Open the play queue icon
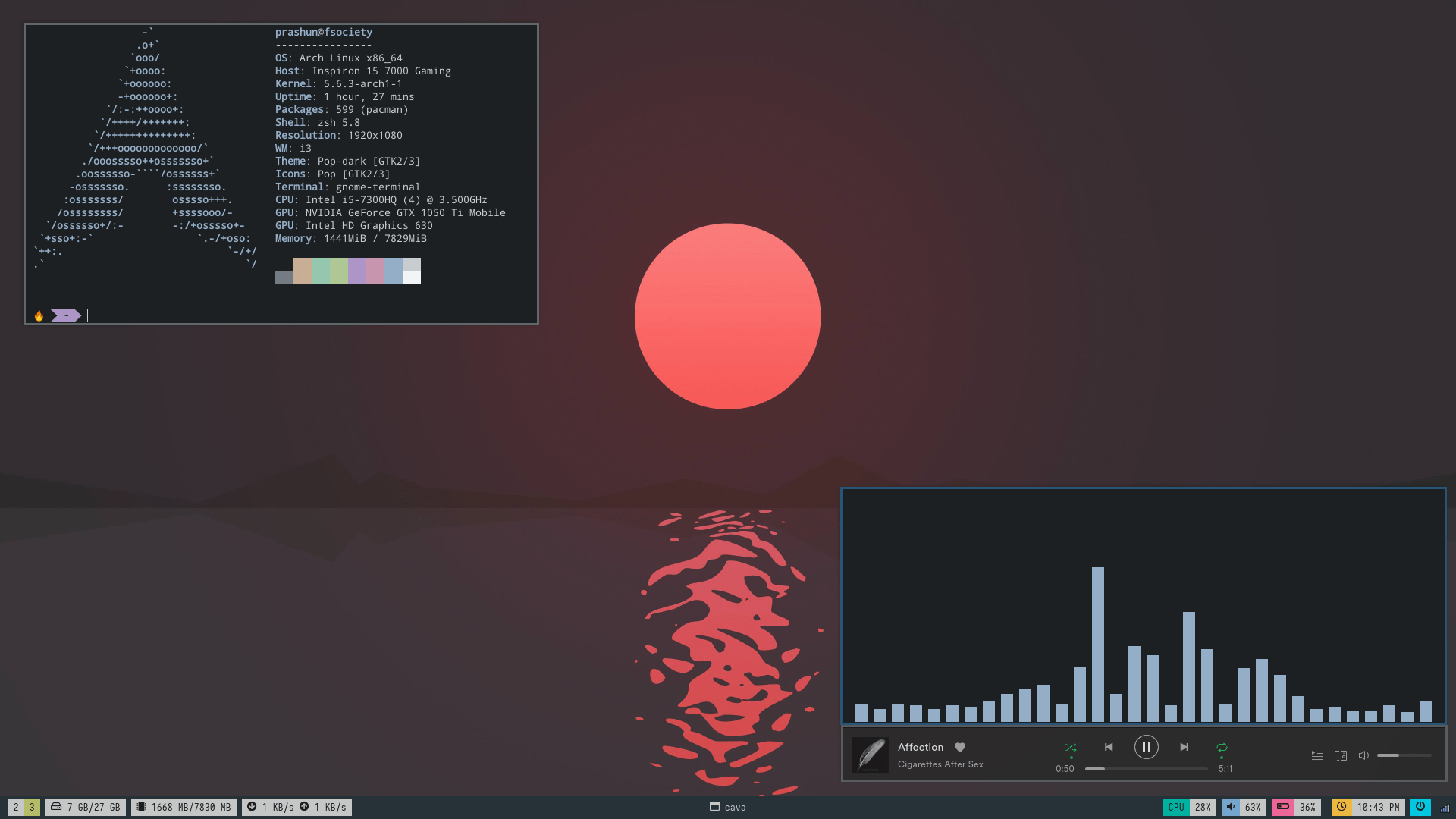The image size is (1456, 819). [x=1317, y=755]
